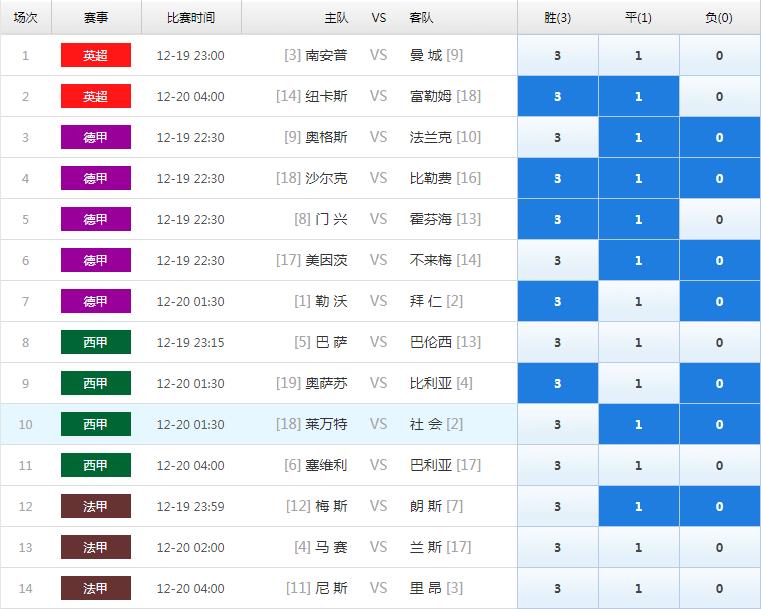Select loss (0) for 塞维利 vs 巴利亚

click(x=720, y=465)
